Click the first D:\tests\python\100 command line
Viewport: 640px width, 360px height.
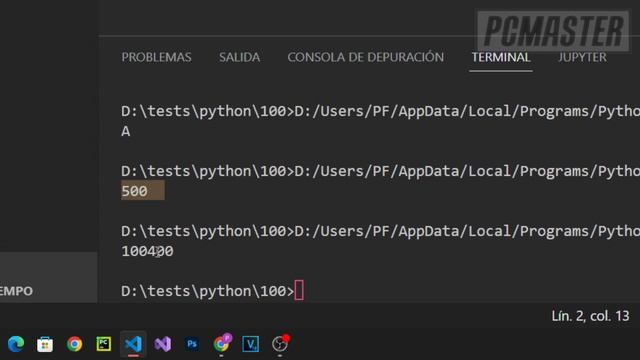pos(380,111)
